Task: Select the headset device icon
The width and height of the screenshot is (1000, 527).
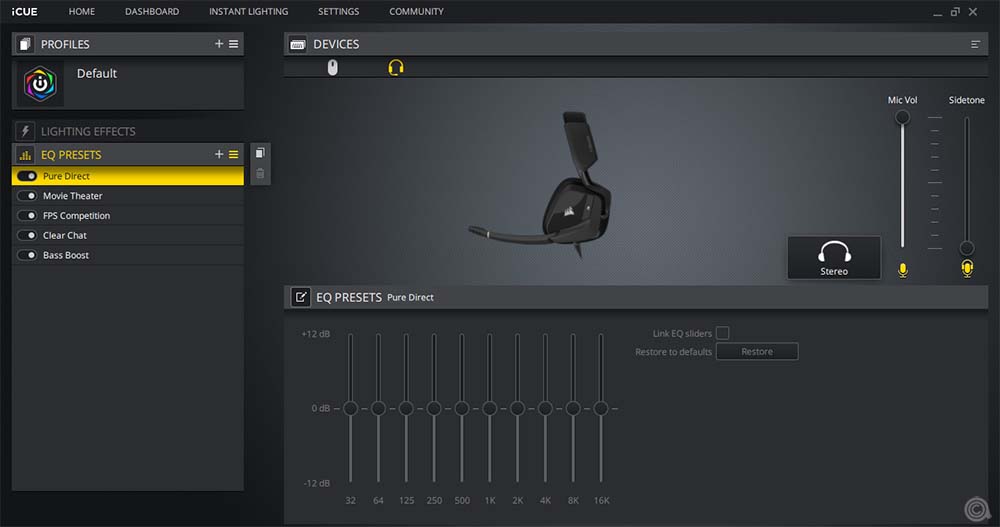Action: [396, 67]
